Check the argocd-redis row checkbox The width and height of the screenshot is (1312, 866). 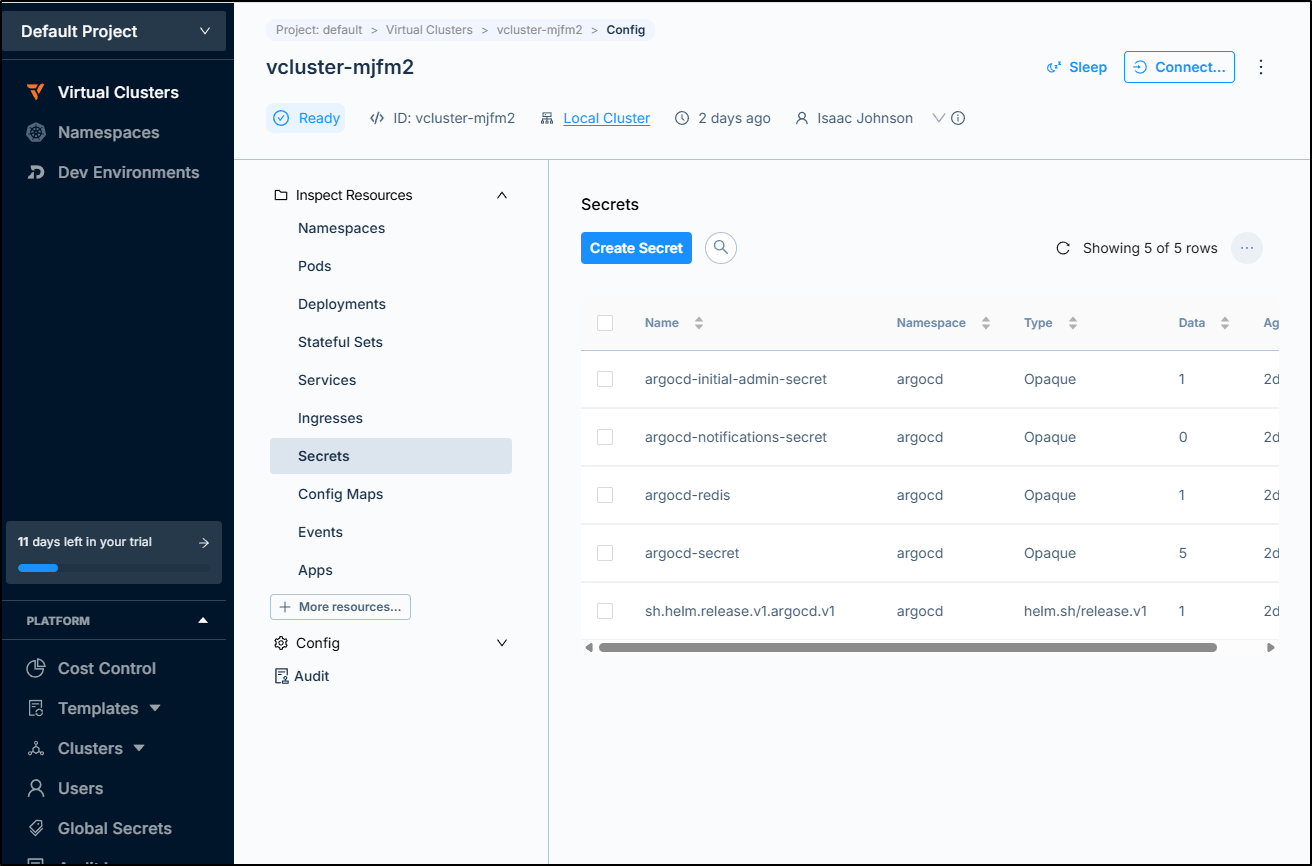pos(605,495)
